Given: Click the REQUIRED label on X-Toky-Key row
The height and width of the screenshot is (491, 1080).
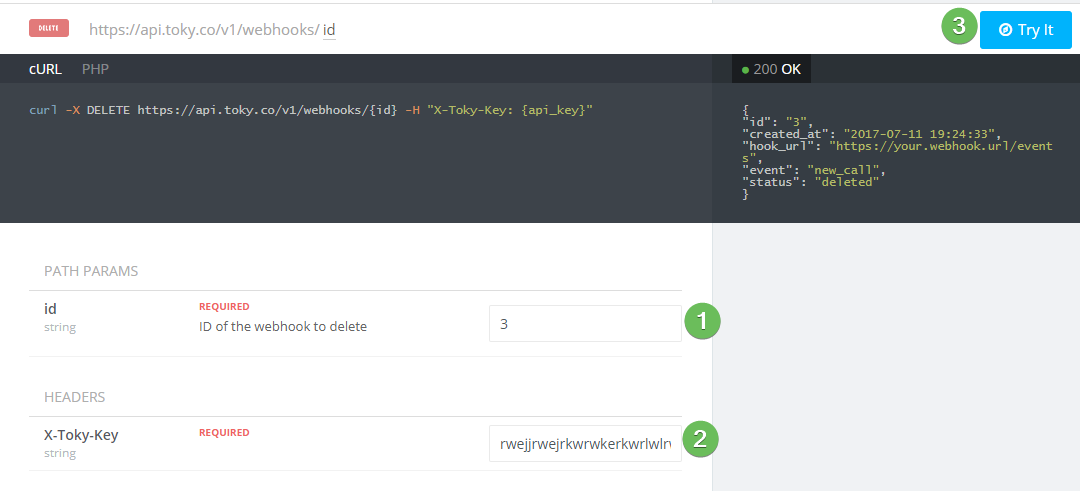Looking at the screenshot, I should (x=224, y=432).
